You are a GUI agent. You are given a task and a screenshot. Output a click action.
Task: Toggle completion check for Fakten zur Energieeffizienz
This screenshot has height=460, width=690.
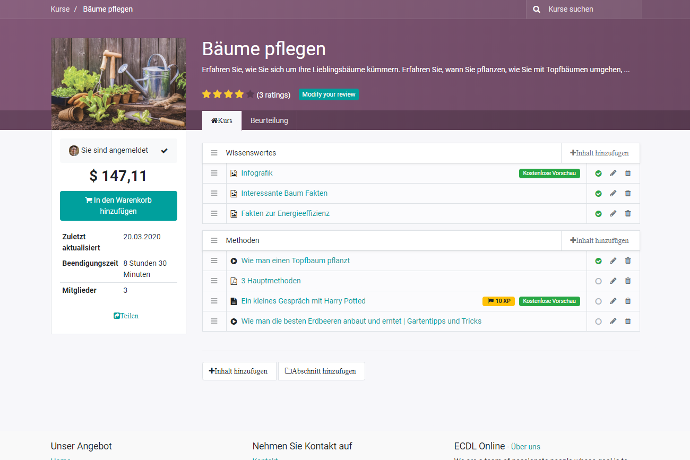598,214
